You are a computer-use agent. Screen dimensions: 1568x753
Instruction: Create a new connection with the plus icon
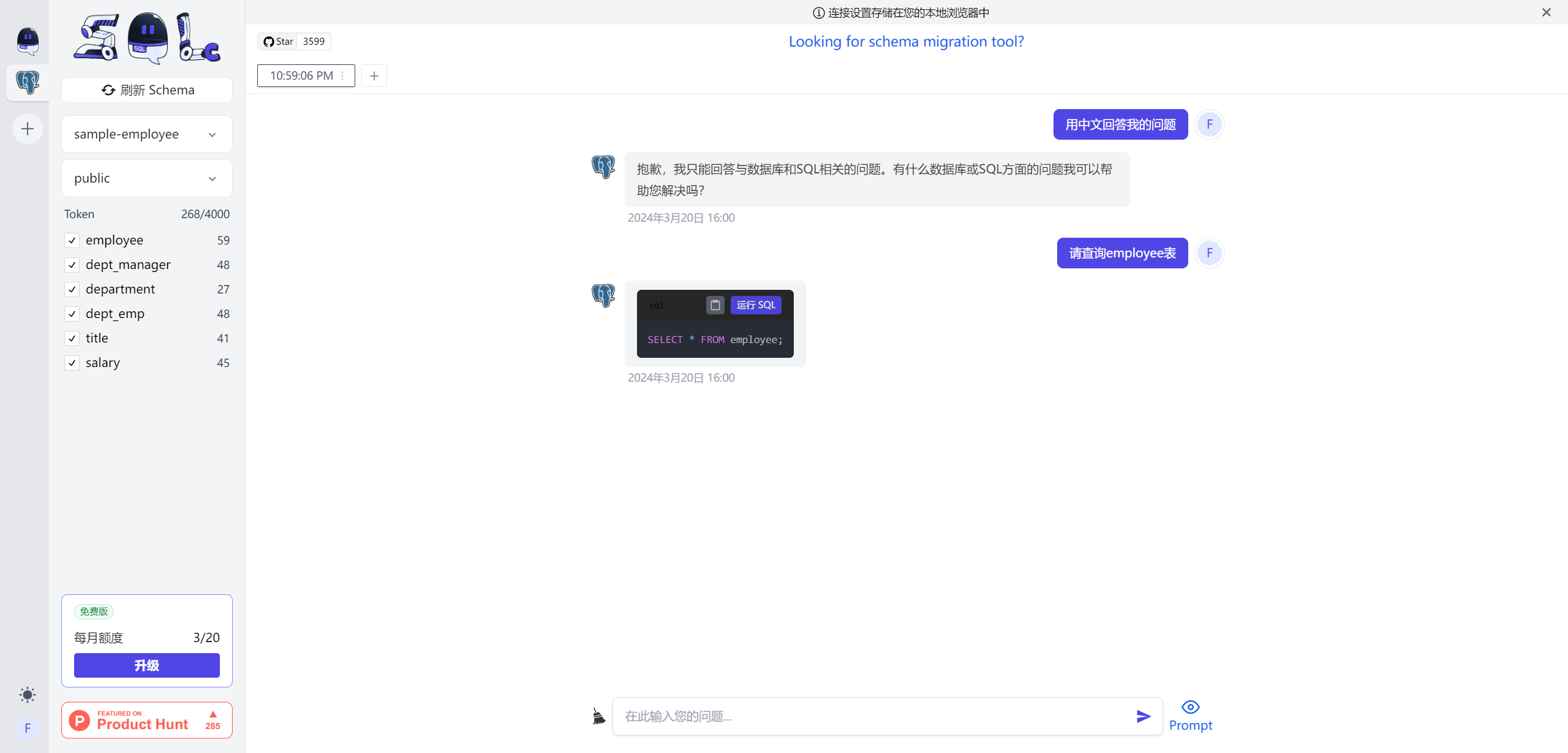[x=27, y=128]
